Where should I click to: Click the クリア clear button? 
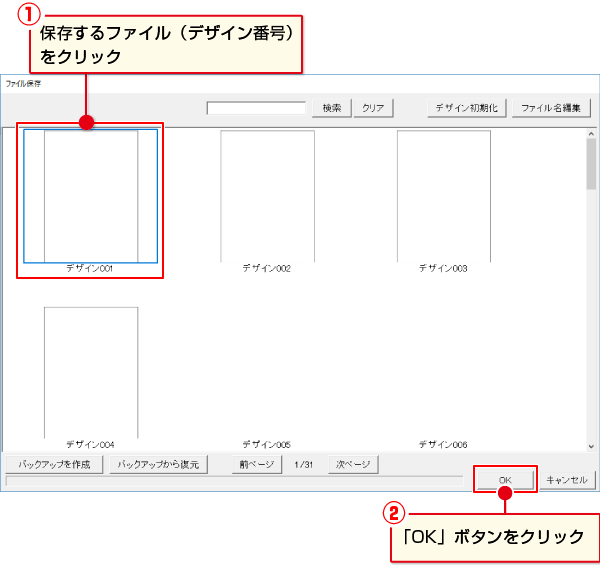pyautogui.click(x=373, y=108)
